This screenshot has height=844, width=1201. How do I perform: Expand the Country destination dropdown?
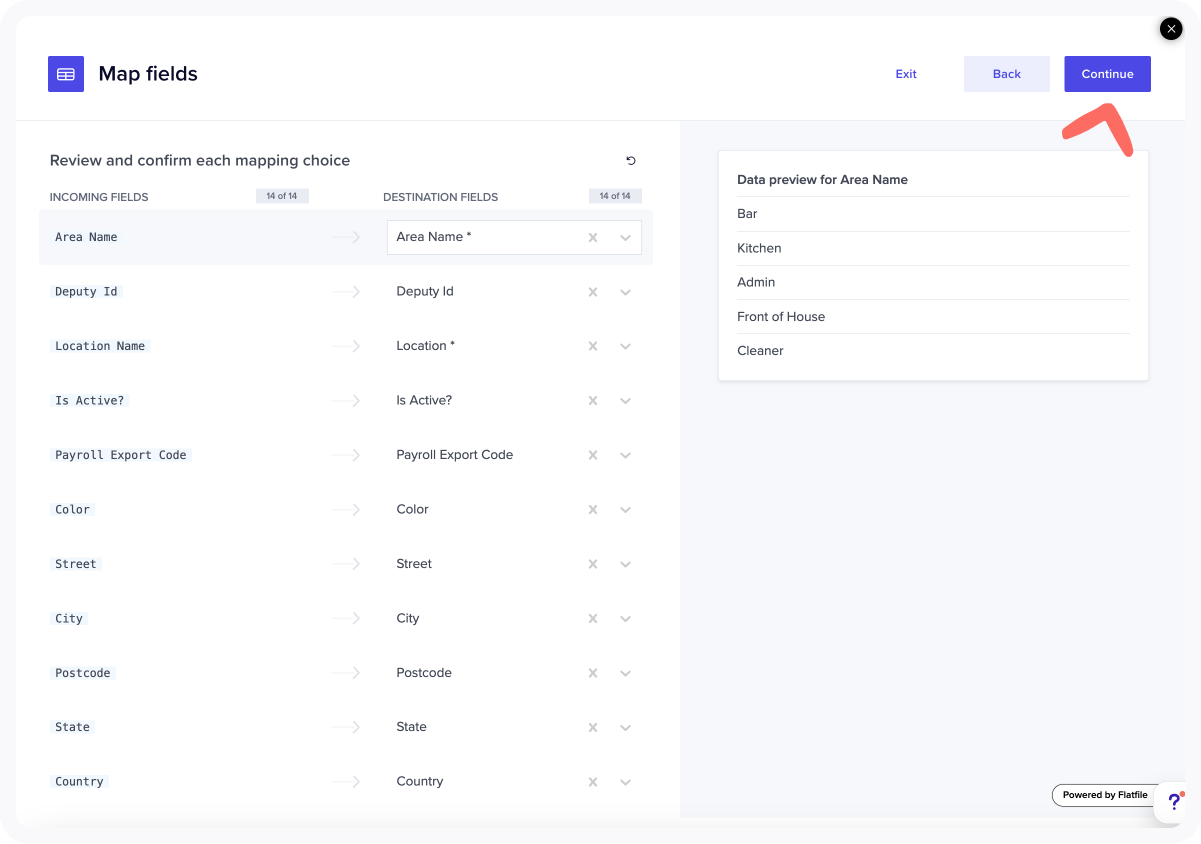[626, 782]
